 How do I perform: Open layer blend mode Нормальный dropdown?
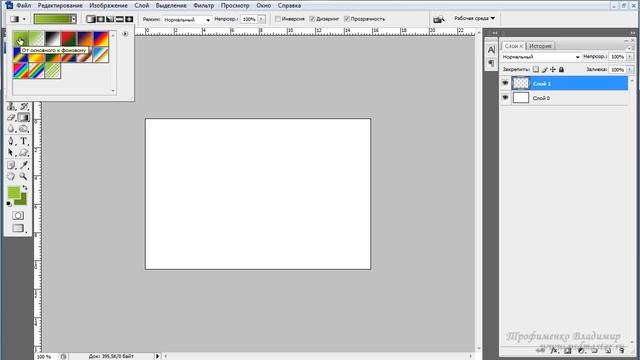[x=541, y=57]
